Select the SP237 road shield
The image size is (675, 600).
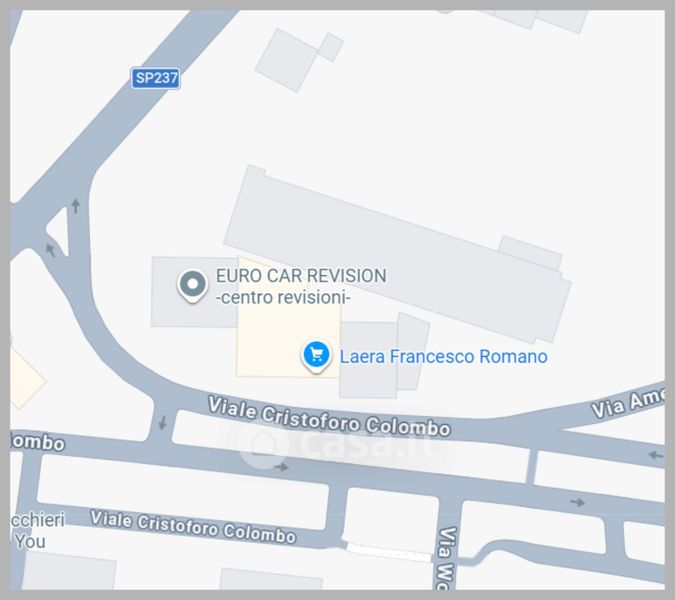pyautogui.click(x=156, y=78)
